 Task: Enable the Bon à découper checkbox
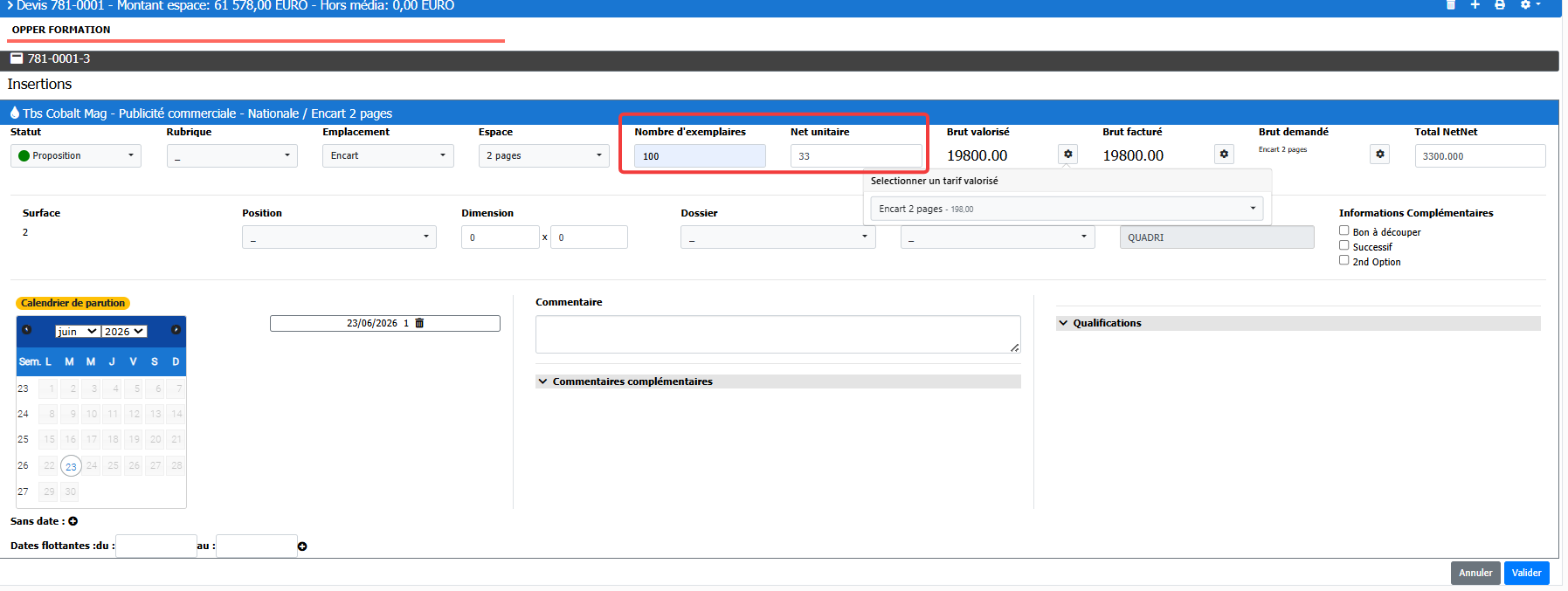click(x=1344, y=230)
